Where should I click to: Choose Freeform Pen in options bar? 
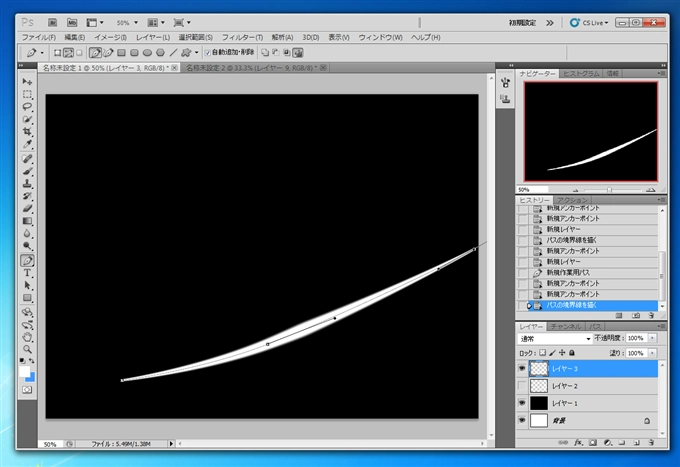point(108,53)
